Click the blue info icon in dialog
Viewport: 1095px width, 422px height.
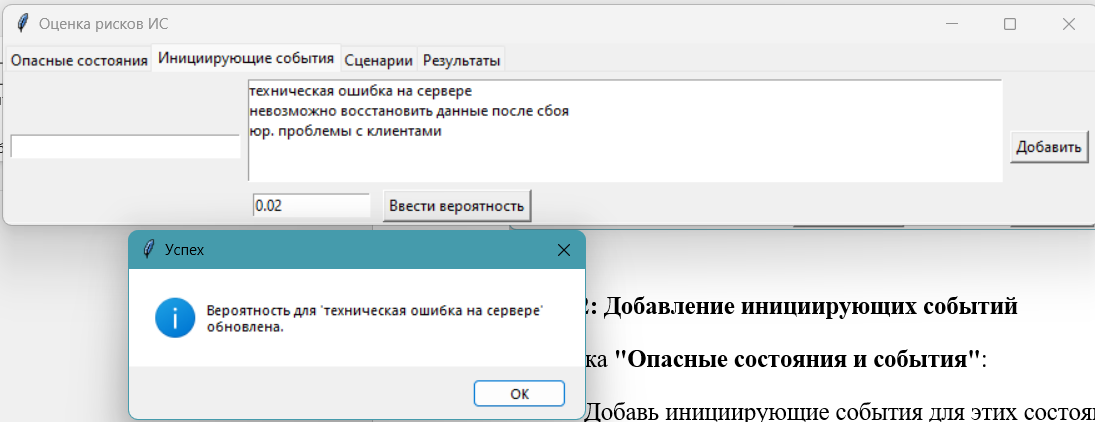(175, 318)
